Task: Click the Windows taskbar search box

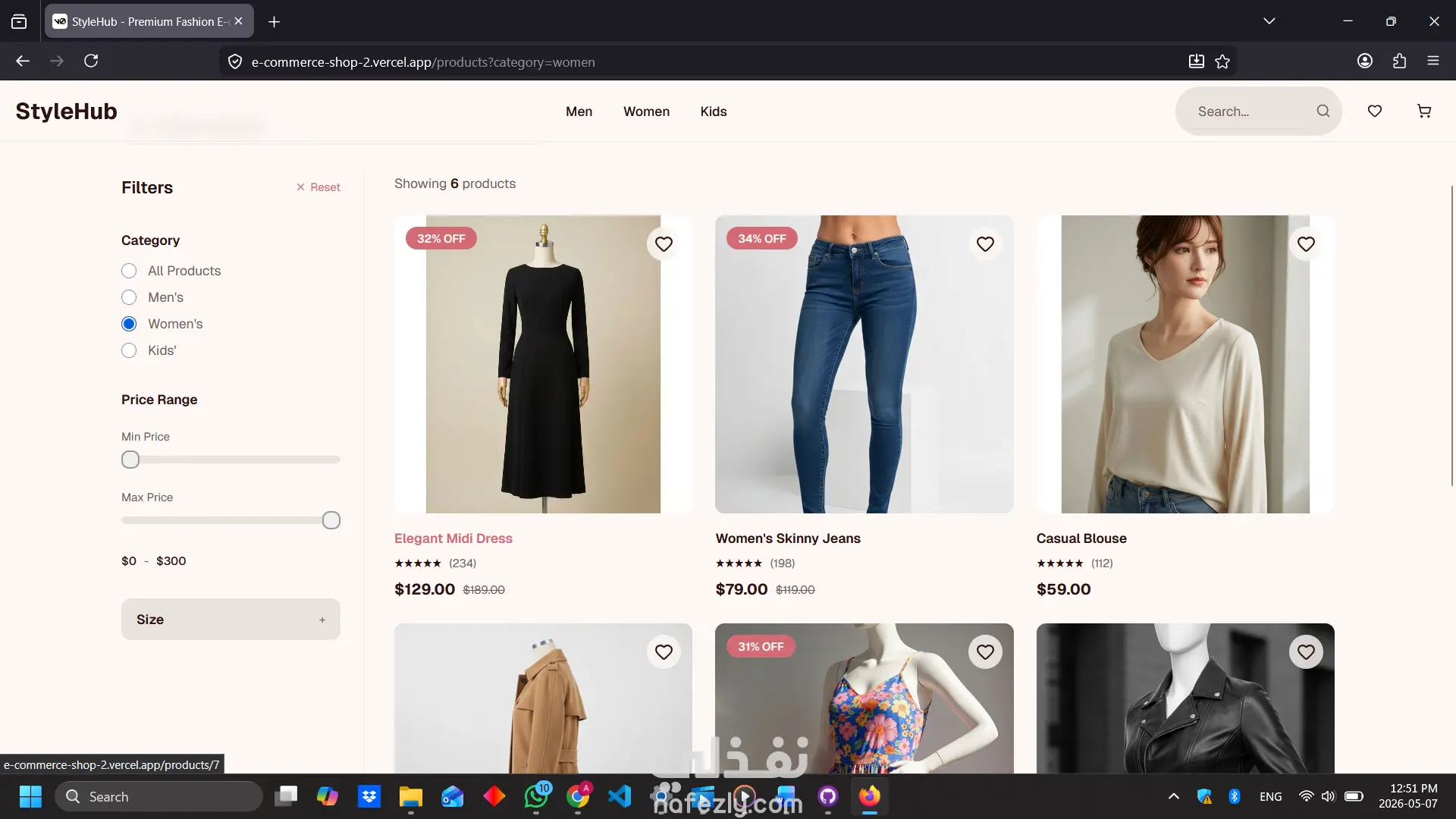Action: tap(158, 797)
